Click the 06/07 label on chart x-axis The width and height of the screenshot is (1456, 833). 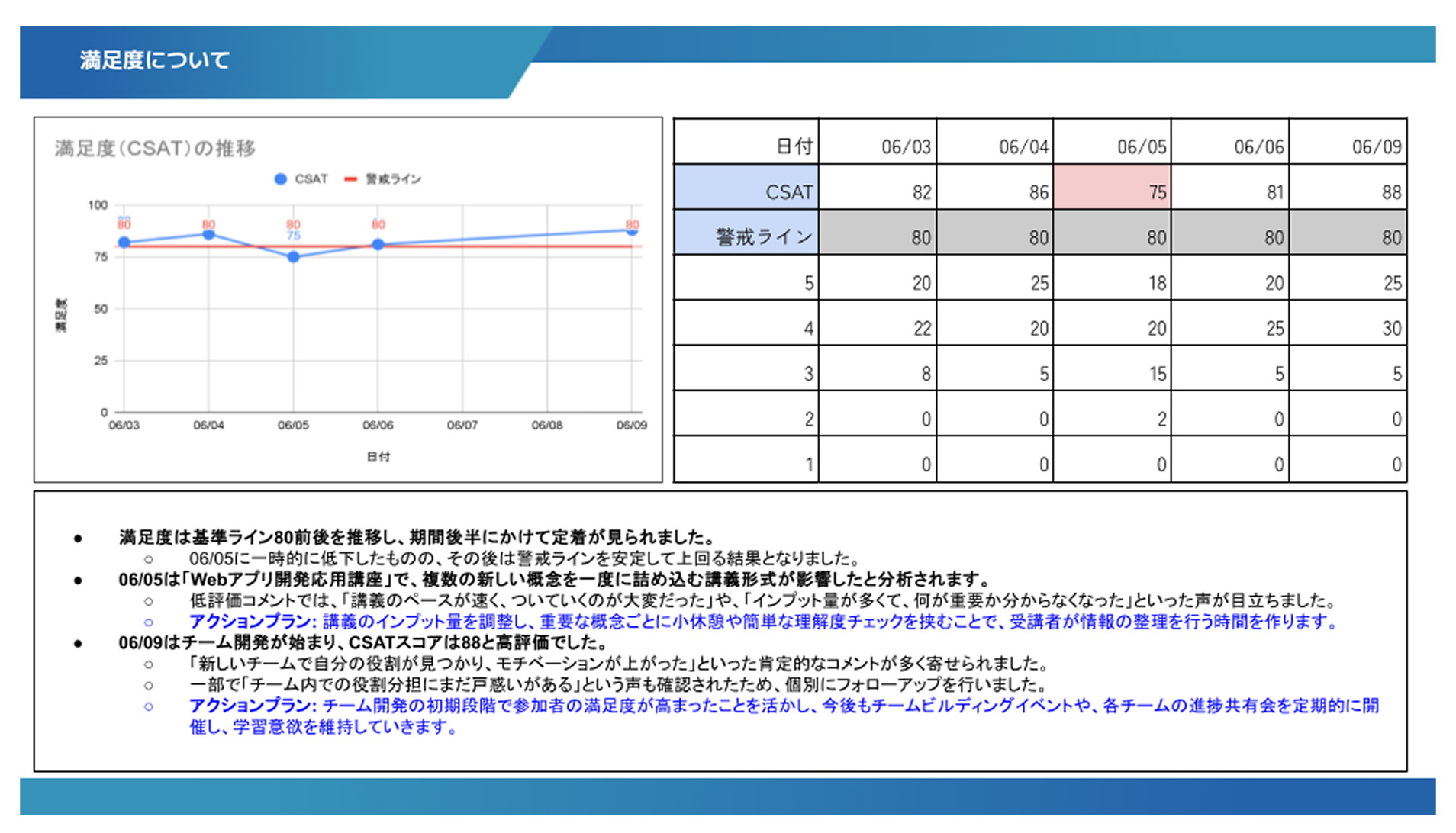pyautogui.click(x=462, y=425)
